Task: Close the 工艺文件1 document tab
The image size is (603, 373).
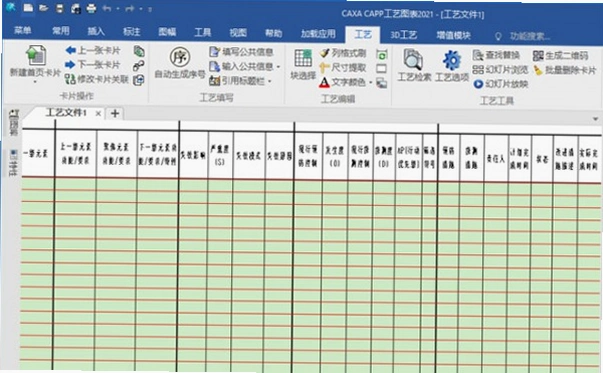Action: (98, 113)
